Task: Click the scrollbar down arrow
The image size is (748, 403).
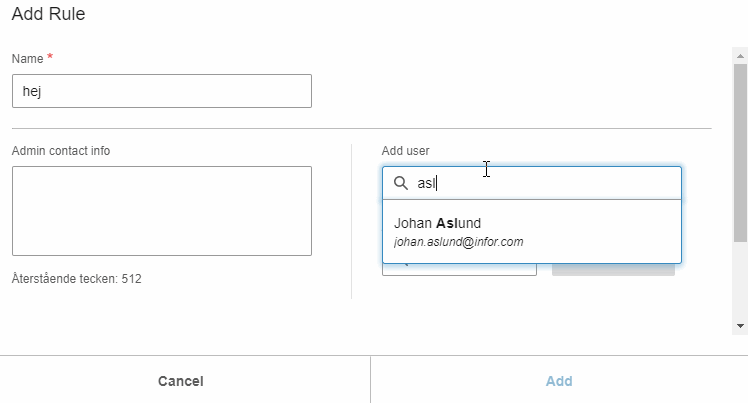Action: click(740, 325)
